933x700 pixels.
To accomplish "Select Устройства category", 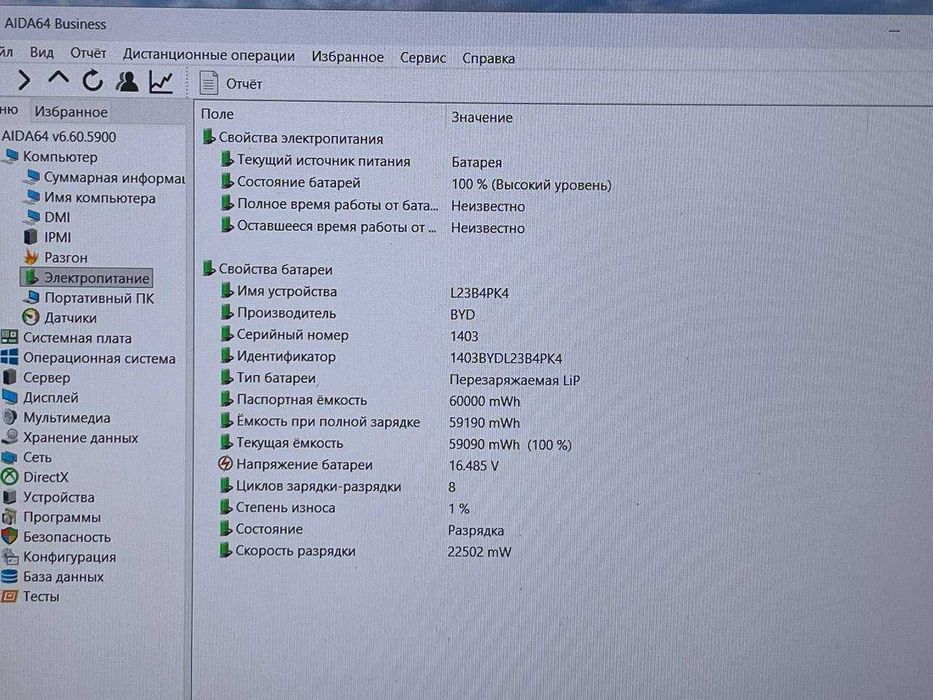I will pyautogui.click(x=48, y=497).
